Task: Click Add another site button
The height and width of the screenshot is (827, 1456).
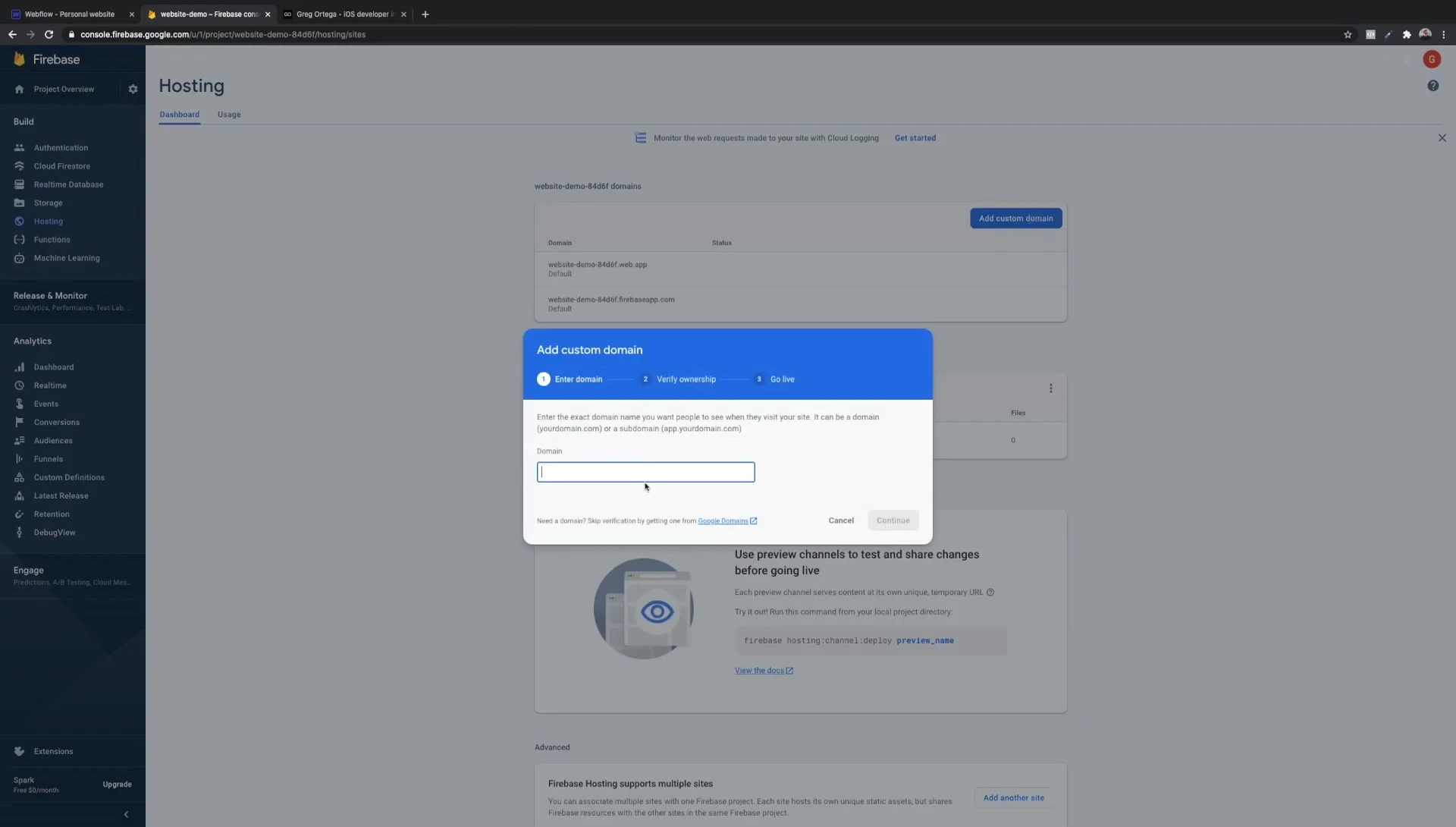Action: [x=1013, y=798]
